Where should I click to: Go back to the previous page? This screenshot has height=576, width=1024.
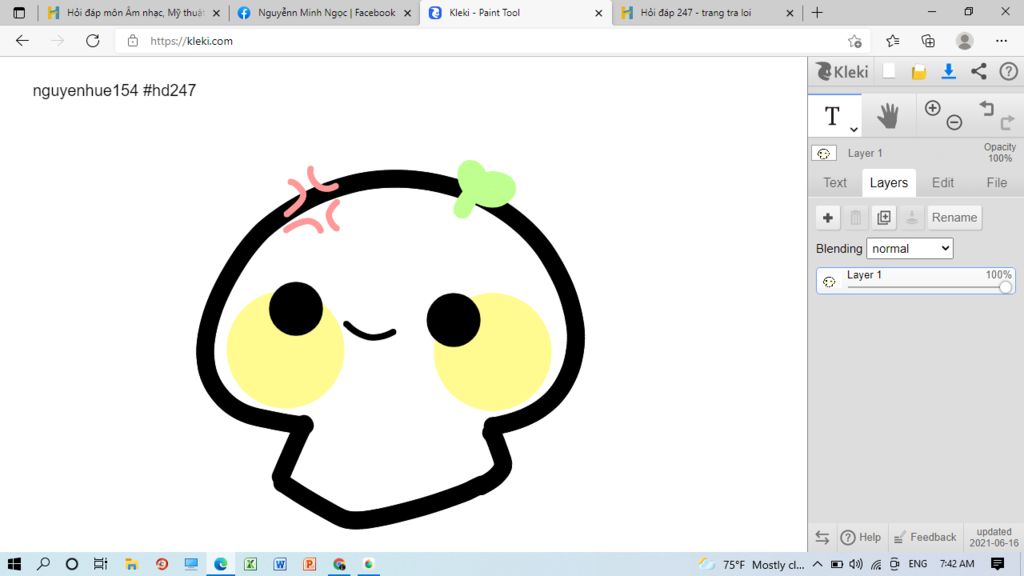coord(22,40)
